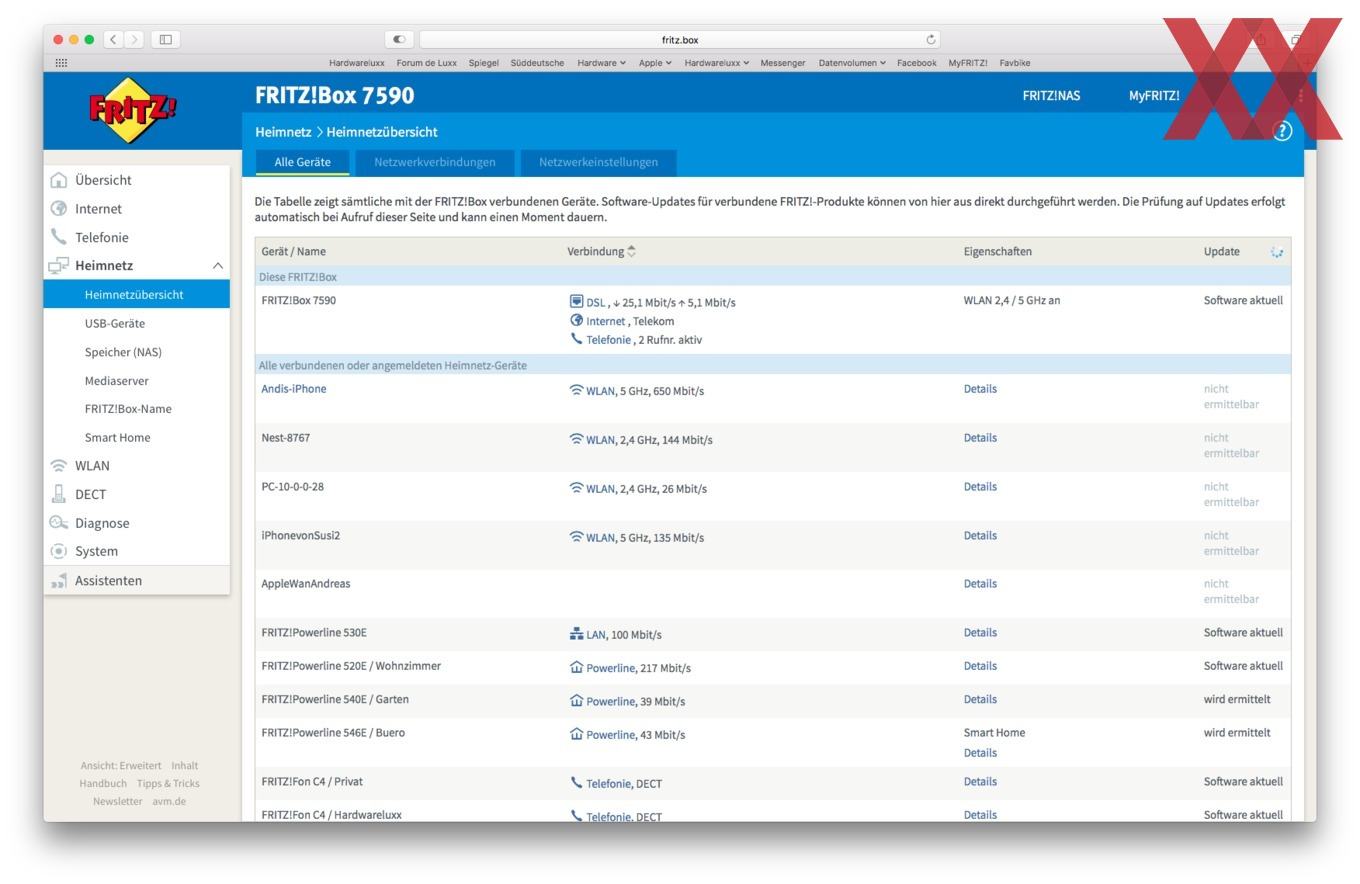Viewport: 1360px width, 884px height.
Task: Open Heimnetzübersicht in the sidebar
Action: [136, 295]
